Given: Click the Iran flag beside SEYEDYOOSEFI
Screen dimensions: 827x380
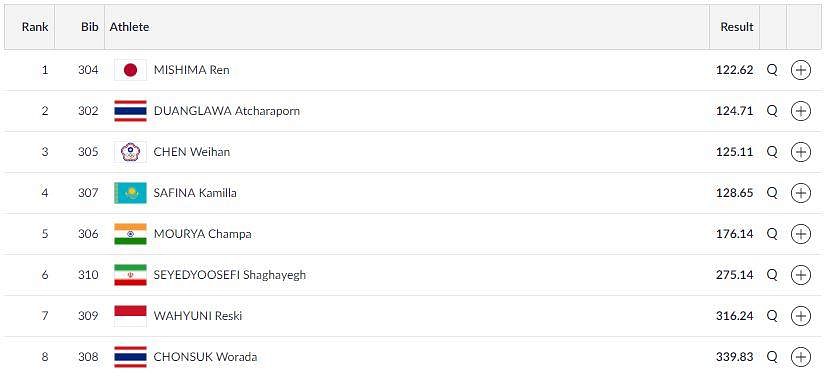Looking at the screenshot, I should pos(130,275).
